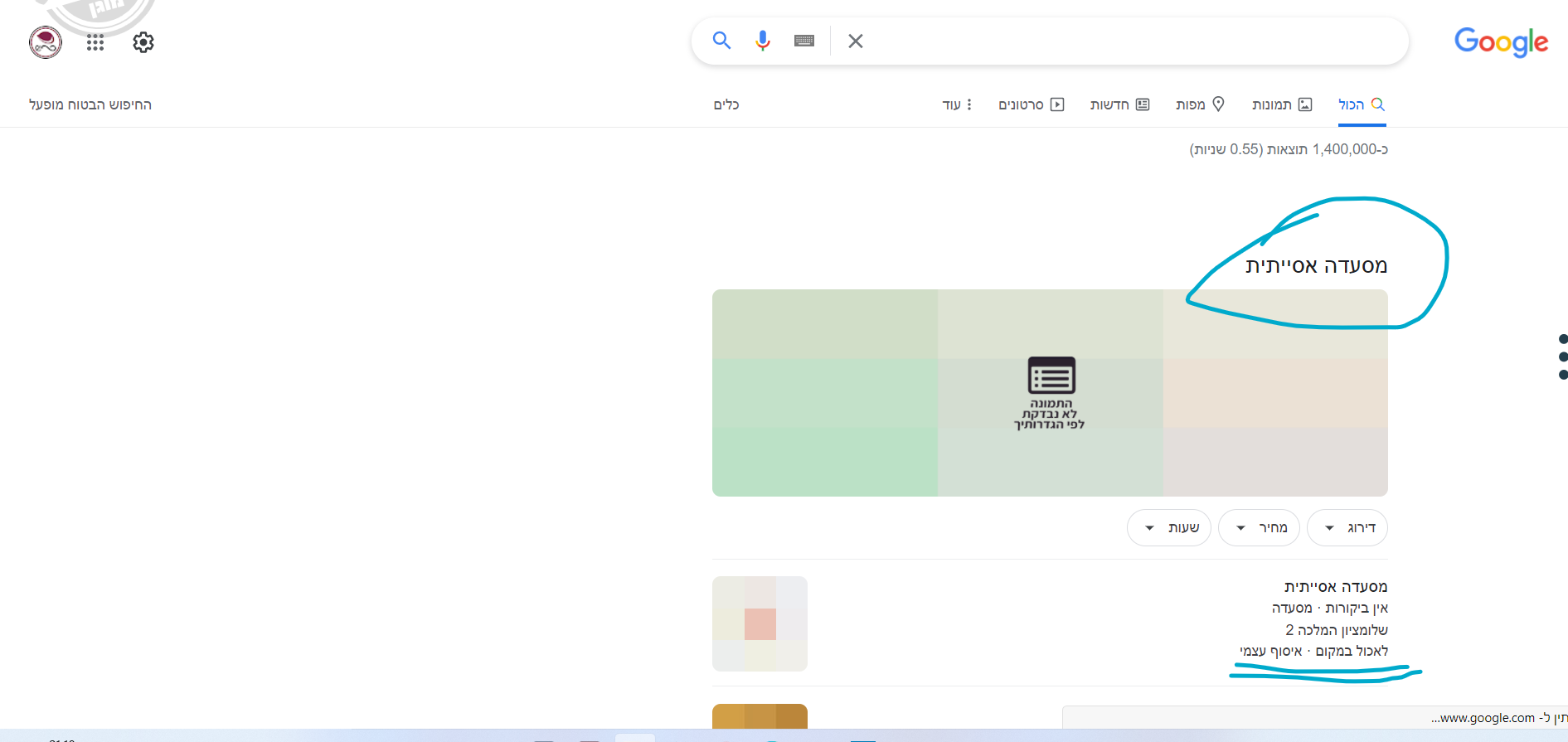Open the כלים tools option
This screenshot has height=742, width=1568.
726,104
